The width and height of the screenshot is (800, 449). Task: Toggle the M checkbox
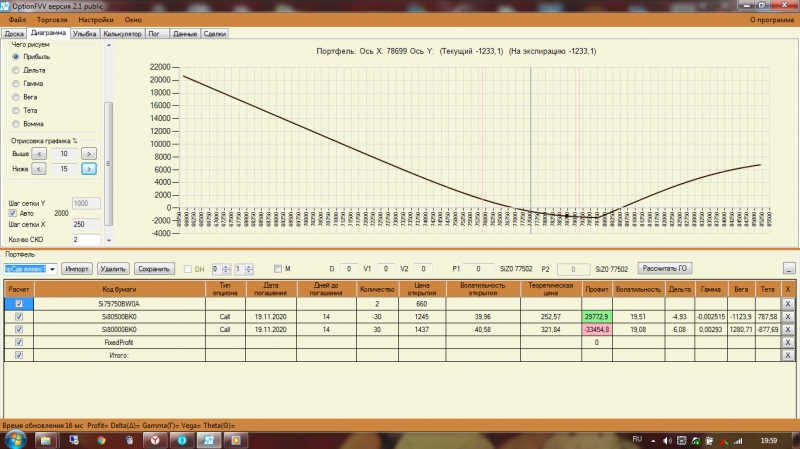point(278,269)
